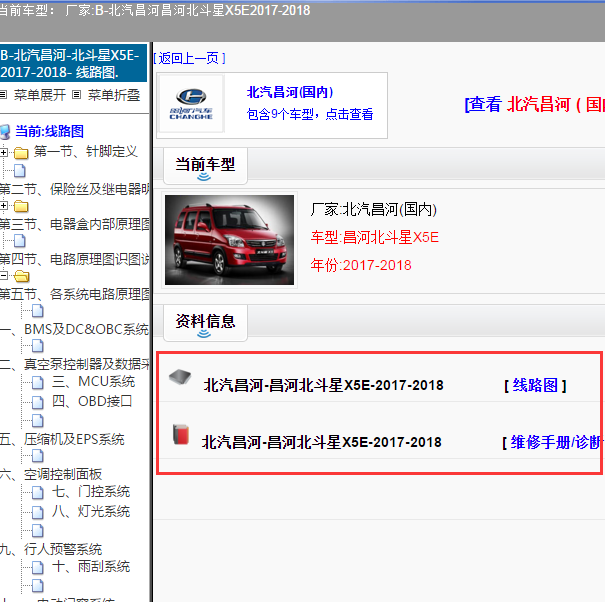Click 北汽昌河-昌河北斗星X5E-2017-2018 text in 线路图 row

(323, 385)
